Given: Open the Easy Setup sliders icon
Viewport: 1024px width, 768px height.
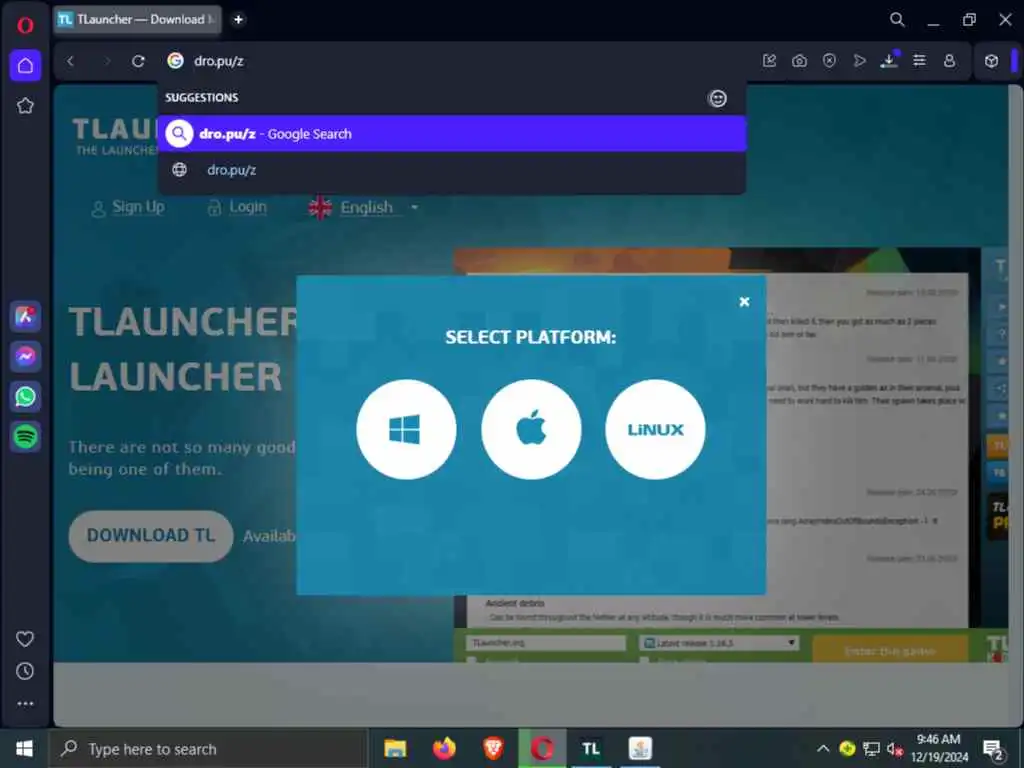Looking at the screenshot, I should click(x=919, y=61).
